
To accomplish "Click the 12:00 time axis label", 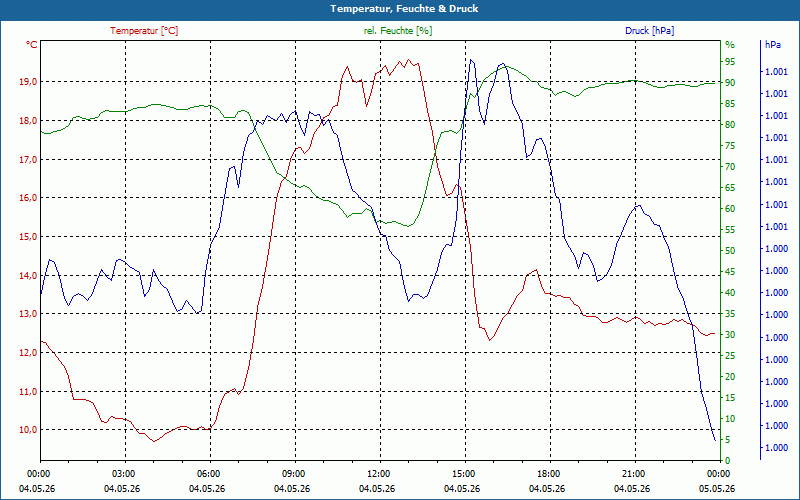I will [379, 474].
